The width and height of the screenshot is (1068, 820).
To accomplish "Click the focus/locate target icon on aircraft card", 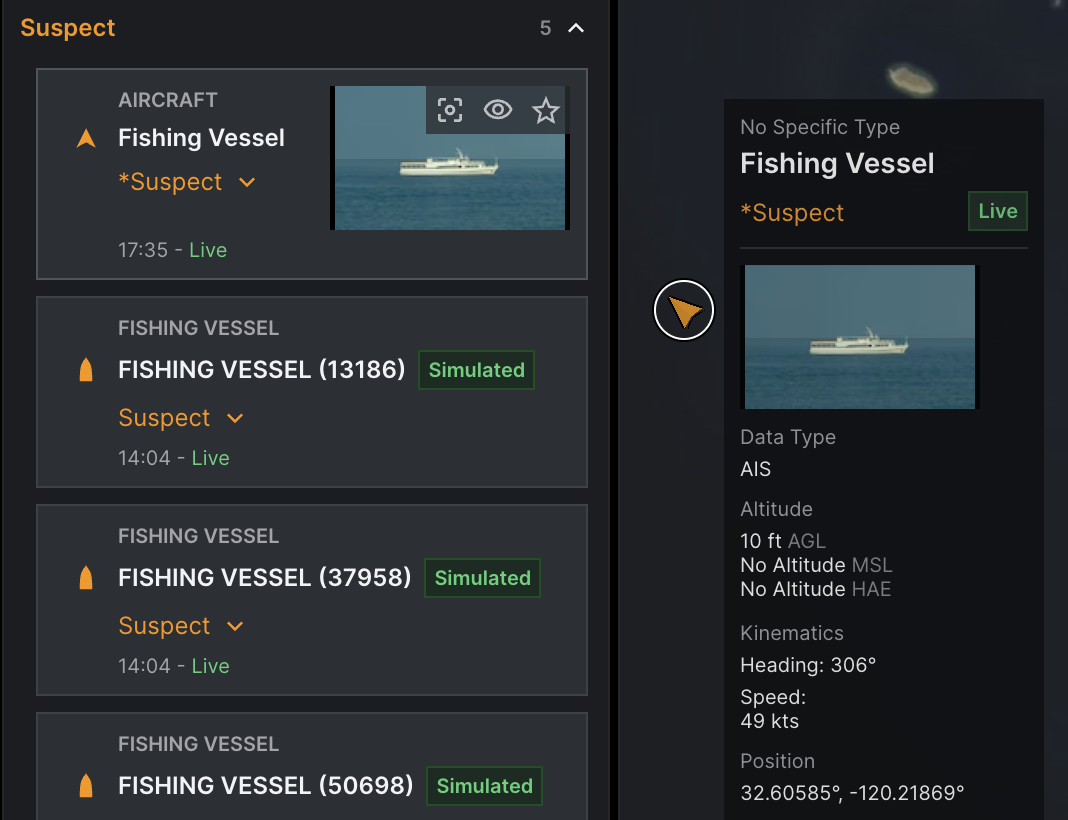I will tap(450, 110).
